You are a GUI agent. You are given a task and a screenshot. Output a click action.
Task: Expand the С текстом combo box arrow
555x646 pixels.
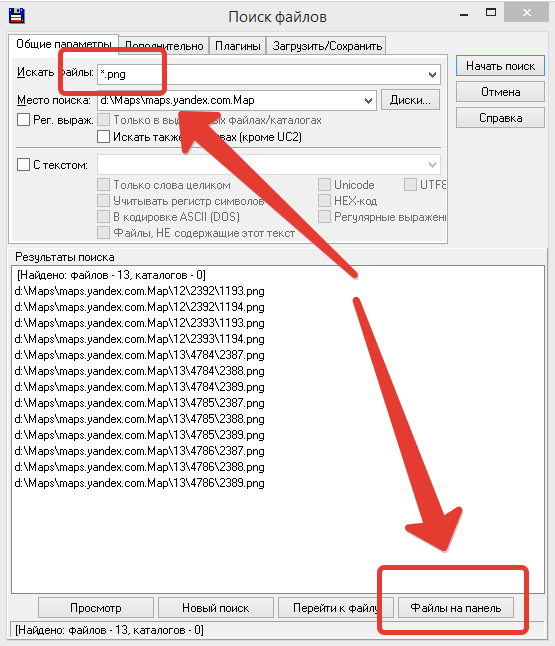click(x=432, y=165)
